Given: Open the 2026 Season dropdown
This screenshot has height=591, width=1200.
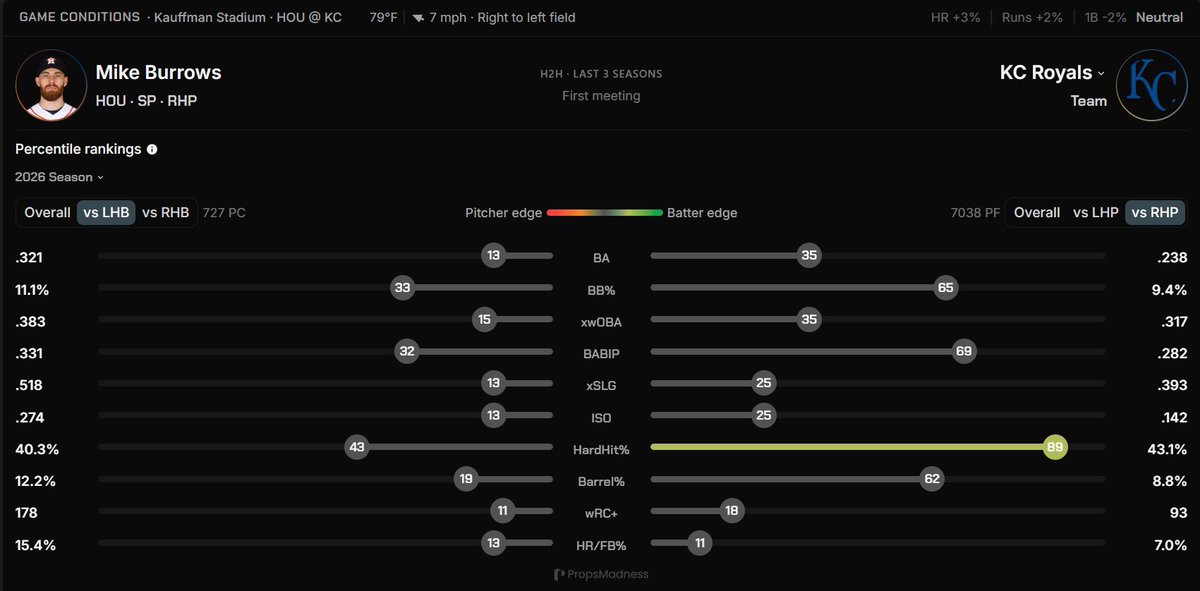Looking at the screenshot, I should point(60,177).
